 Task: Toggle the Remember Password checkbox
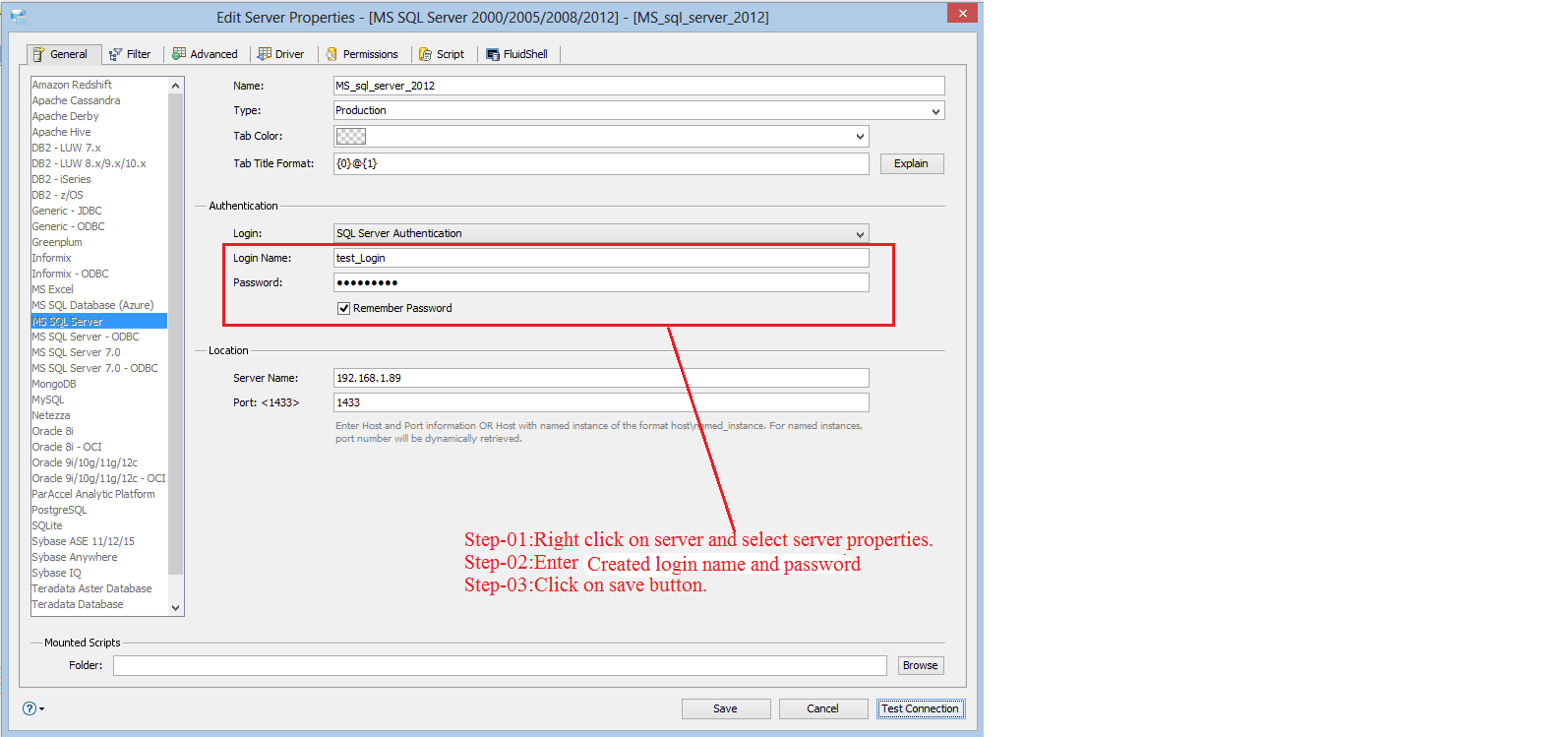pyautogui.click(x=344, y=308)
